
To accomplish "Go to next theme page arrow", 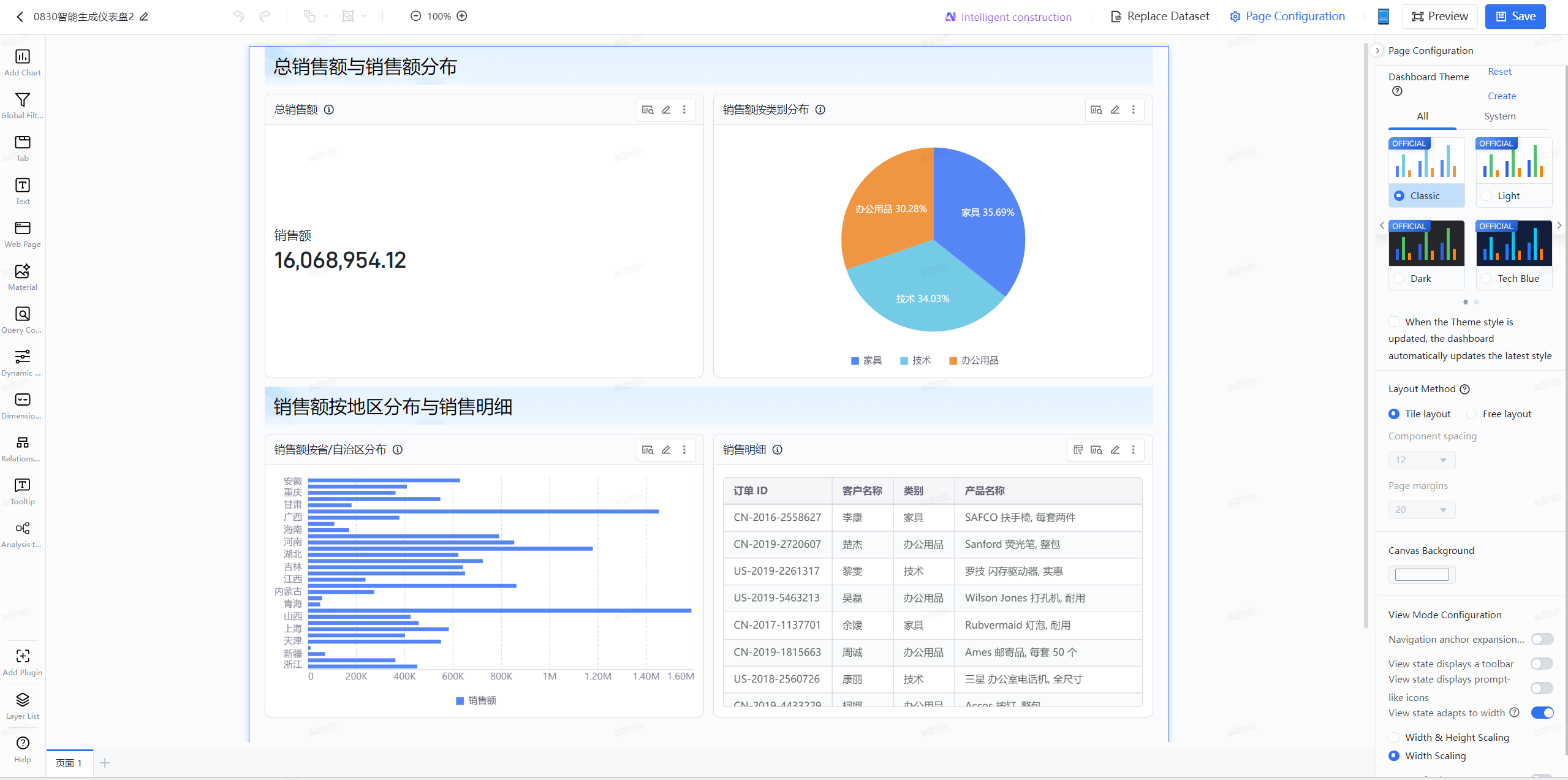I will point(1559,225).
